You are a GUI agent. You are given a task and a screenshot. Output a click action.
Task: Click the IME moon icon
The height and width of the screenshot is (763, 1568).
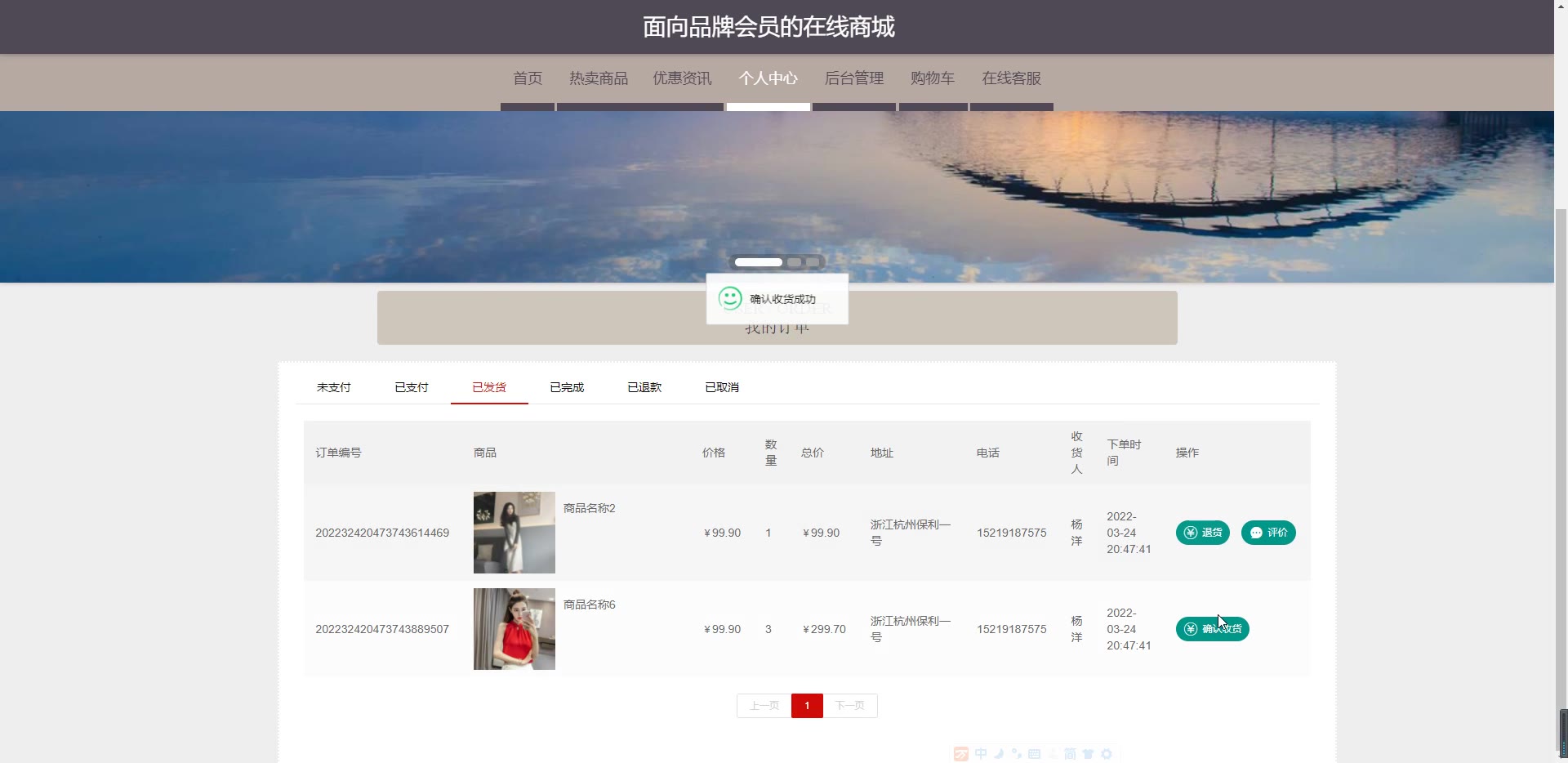(x=999, y=753)
